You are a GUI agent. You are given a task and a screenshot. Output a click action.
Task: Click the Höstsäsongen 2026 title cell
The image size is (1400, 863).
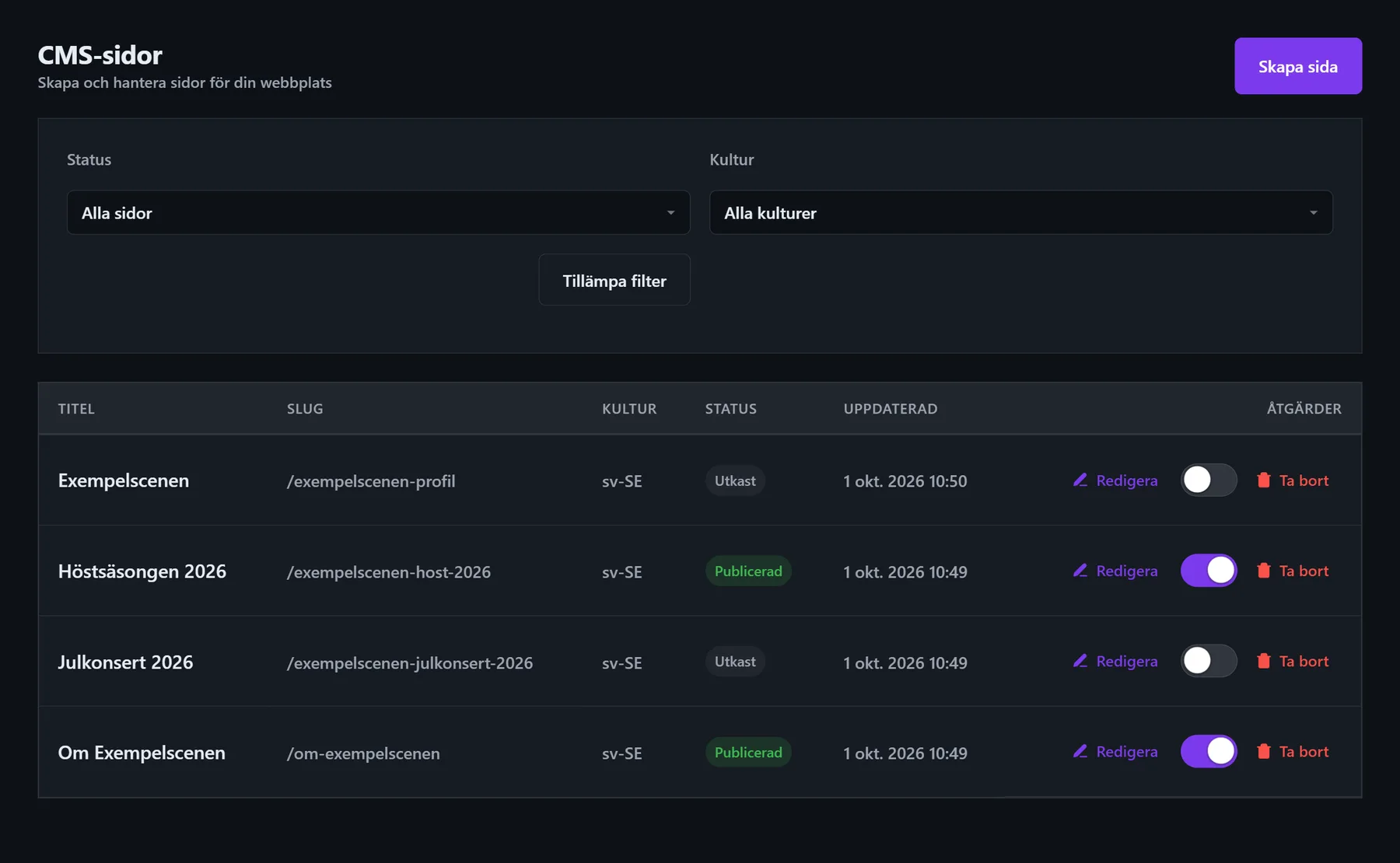142,571
